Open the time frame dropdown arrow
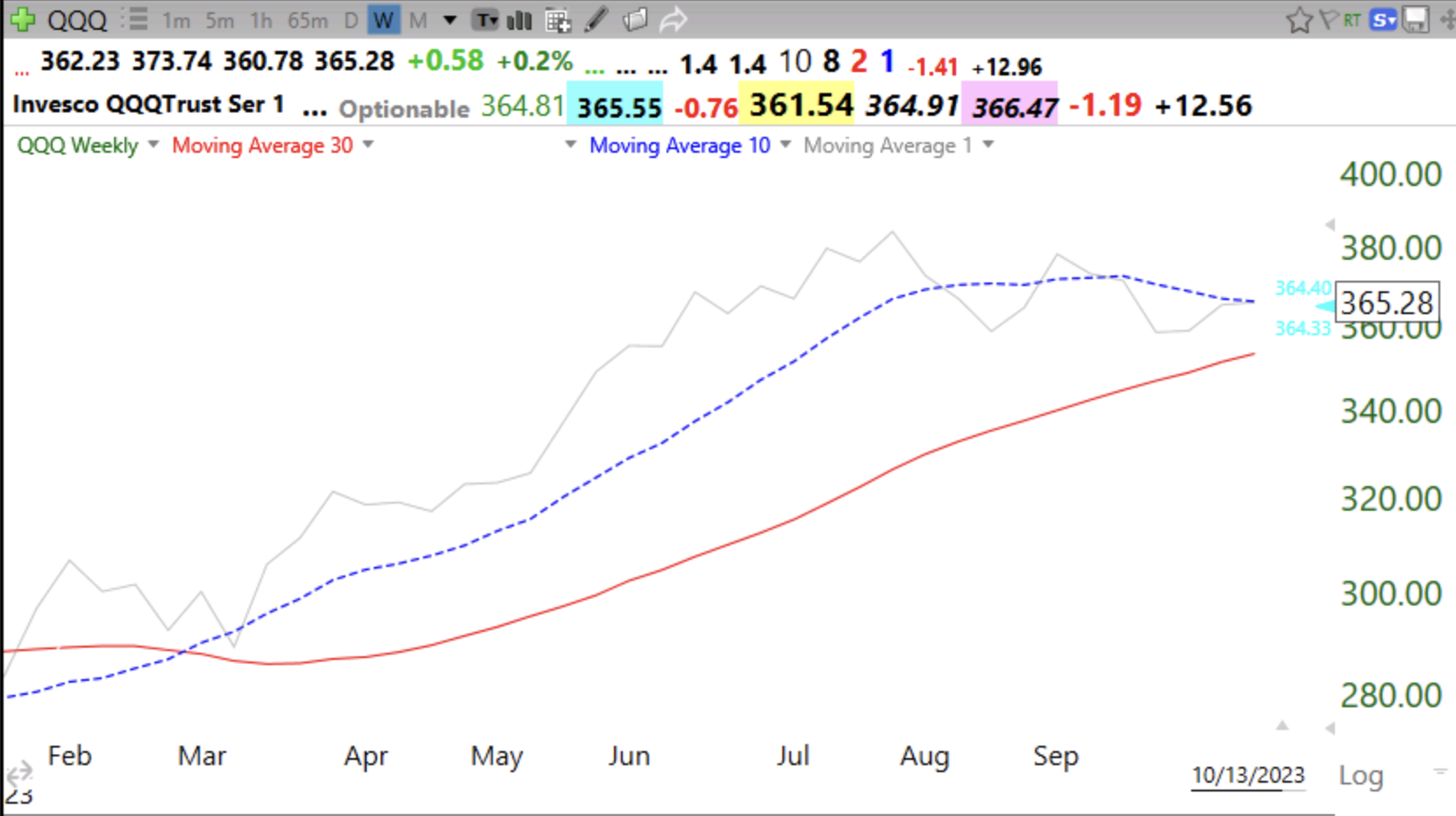The height and width of the screenshot is (816, 1456). click(450, 20)
